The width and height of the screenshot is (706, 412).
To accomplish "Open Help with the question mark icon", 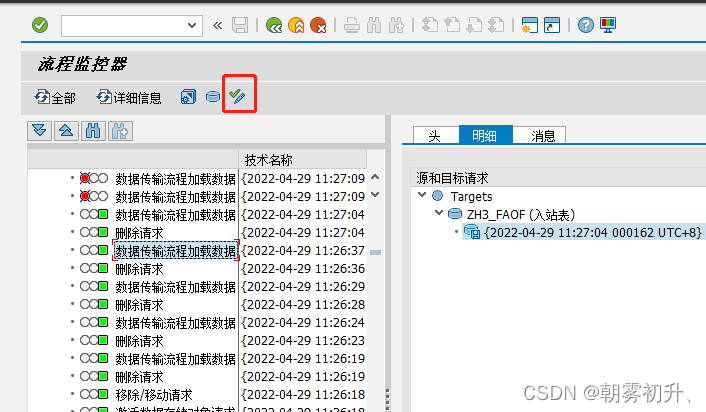I will point(586,25).
